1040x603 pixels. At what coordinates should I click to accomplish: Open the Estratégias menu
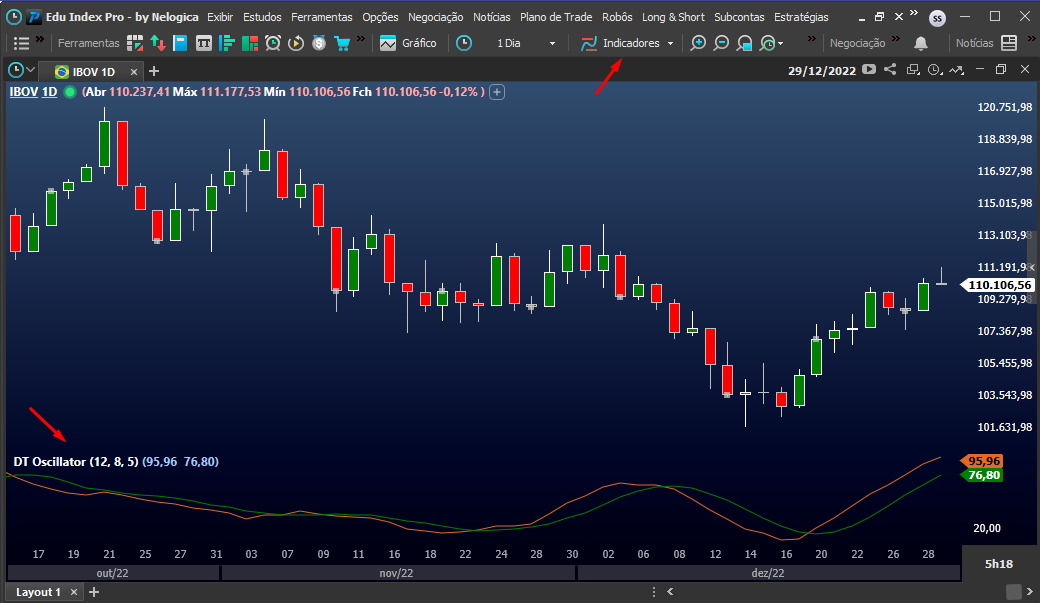[801, 17]
